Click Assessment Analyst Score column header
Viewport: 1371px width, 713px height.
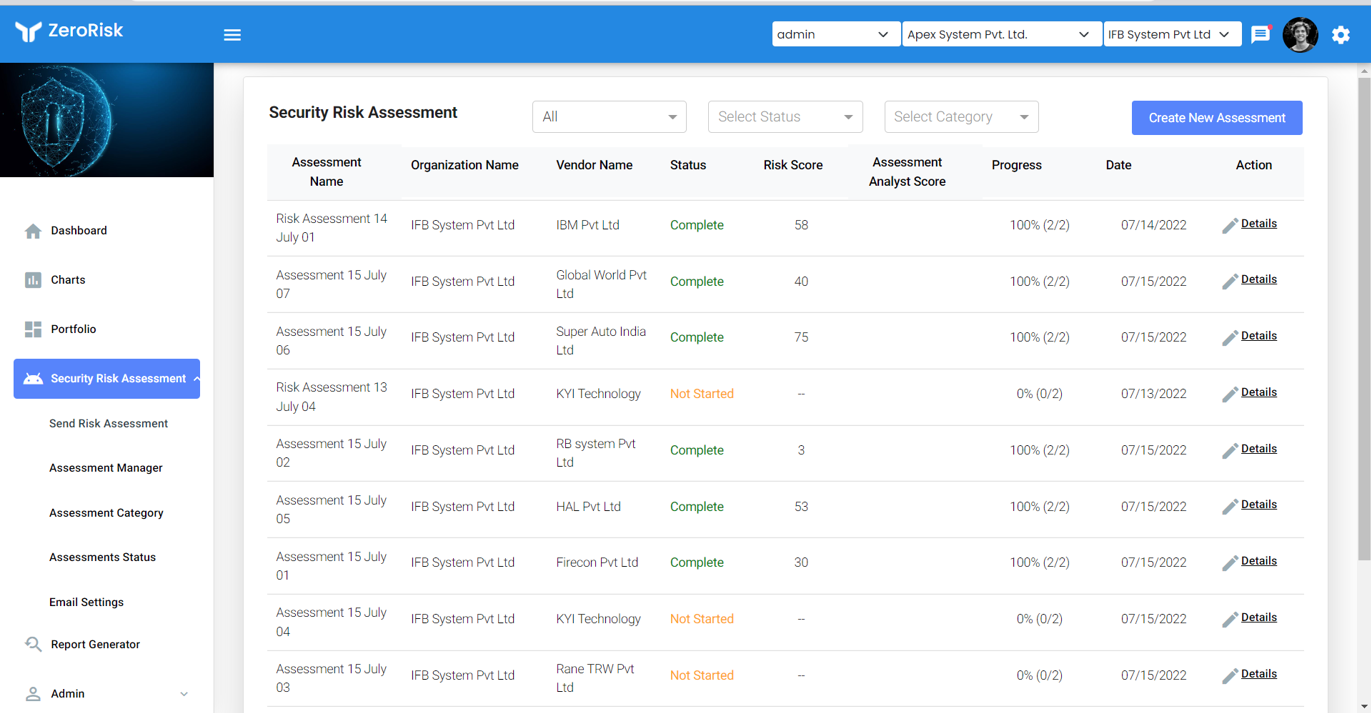click(907, 172)
